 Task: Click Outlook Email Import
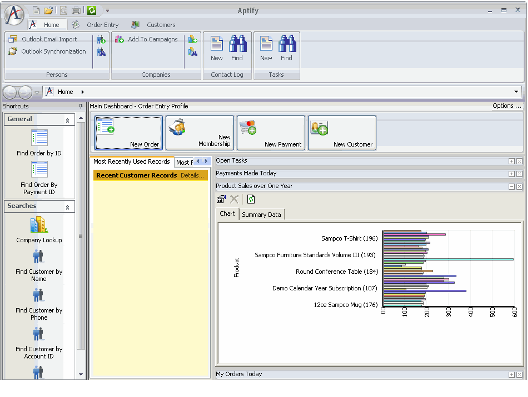pyautogui.click(x=43, y=39)
